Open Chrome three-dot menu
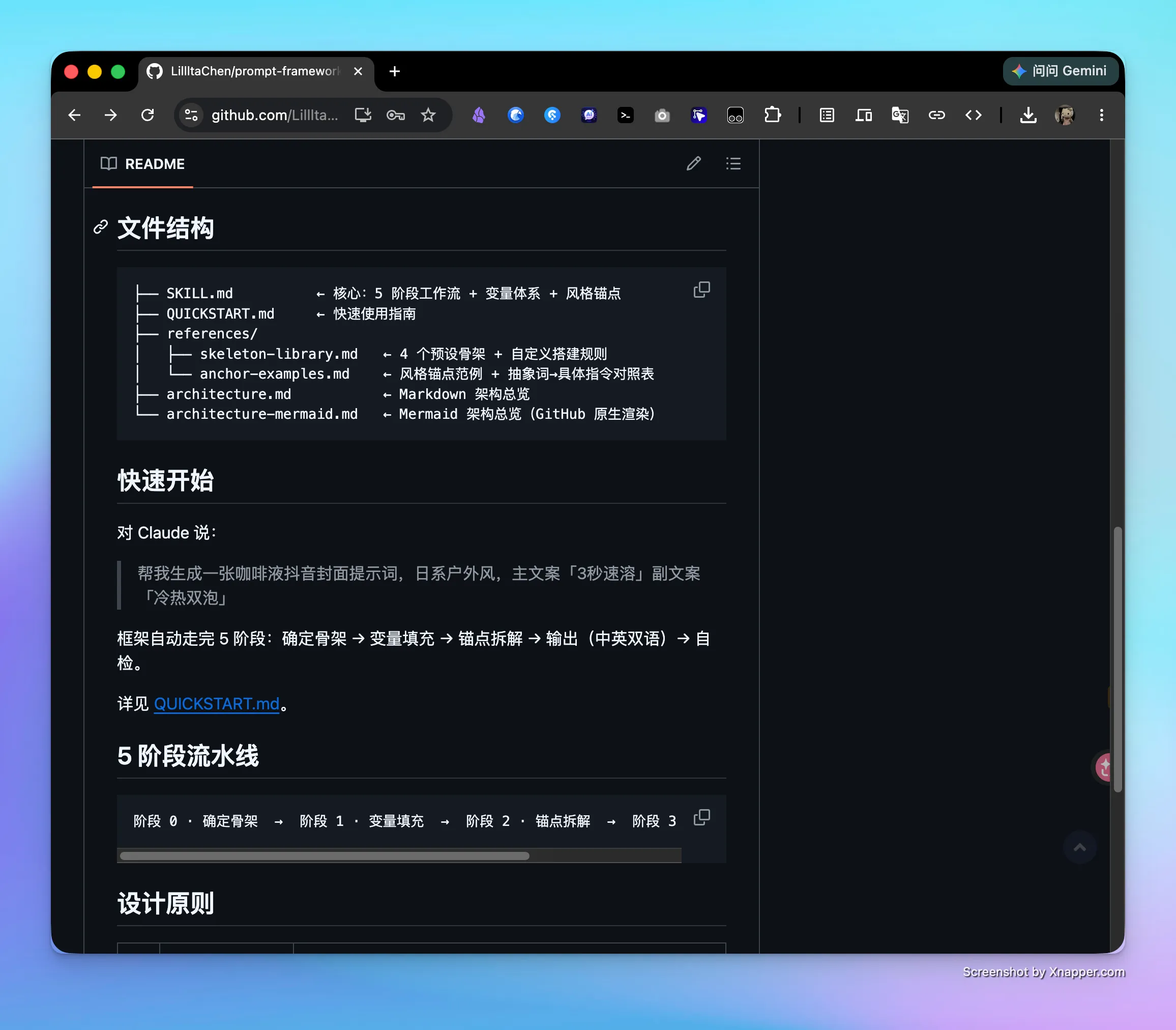The height and width of the screenshot is (1030, 1176). point(1101,116)
